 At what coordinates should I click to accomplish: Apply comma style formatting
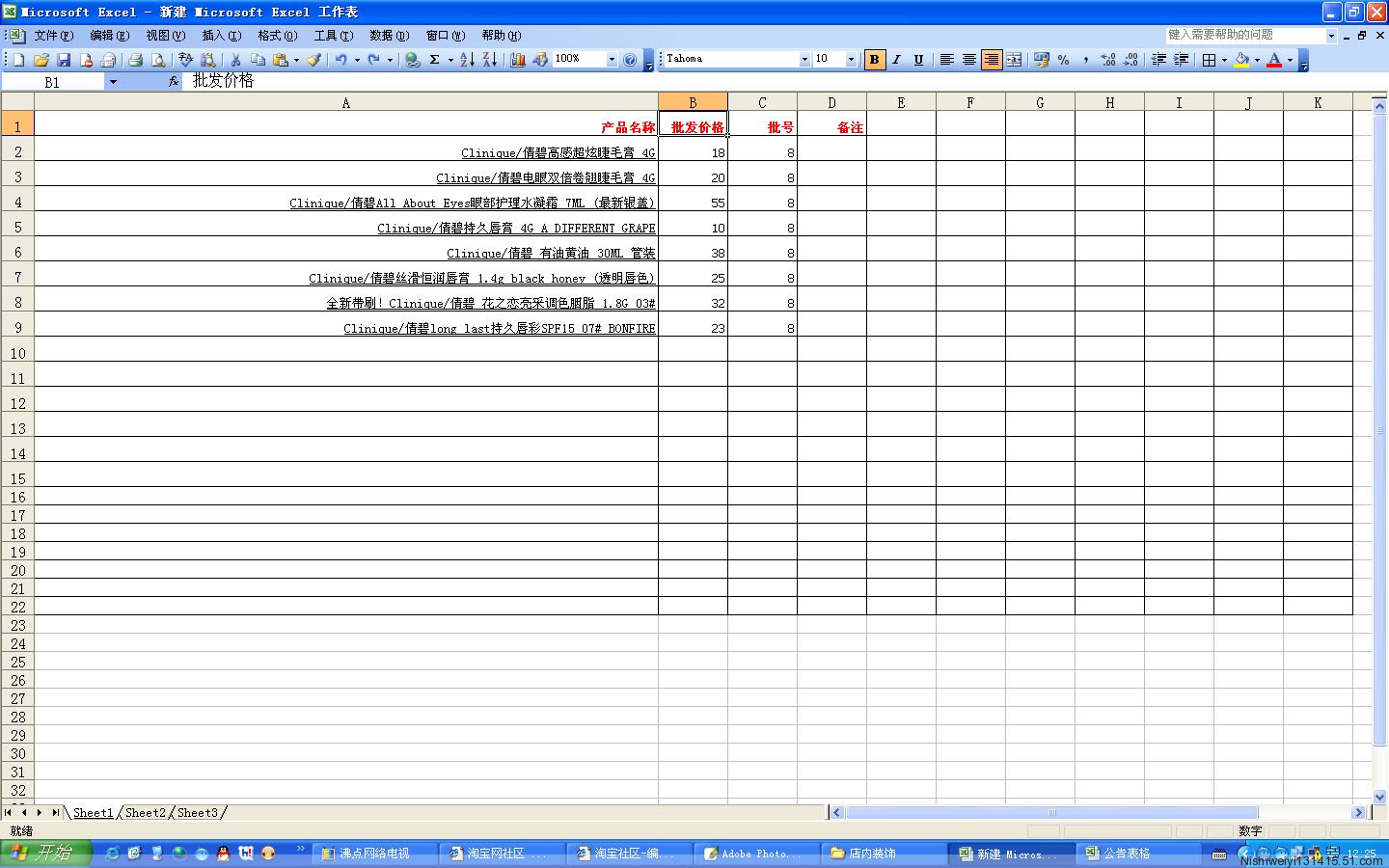1086,60
